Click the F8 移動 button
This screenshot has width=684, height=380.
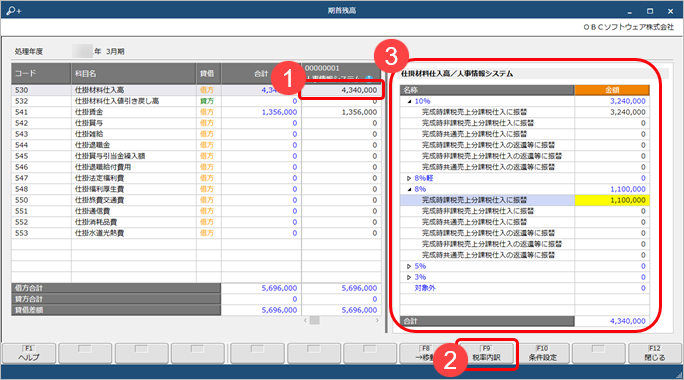point(426,353)
